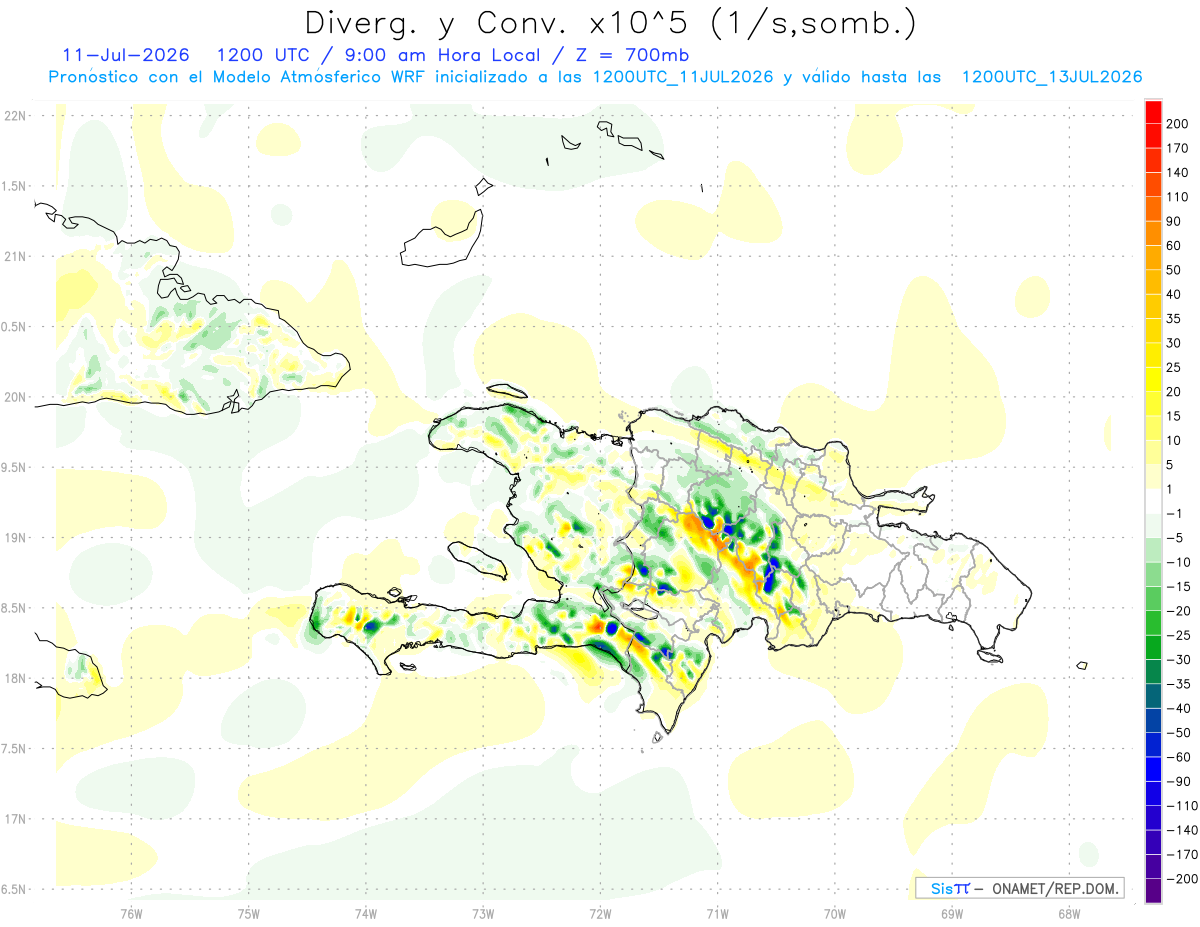1200x927 pixels.
Task: Click the '-40' colorbar label
Action: point(1178,708)
